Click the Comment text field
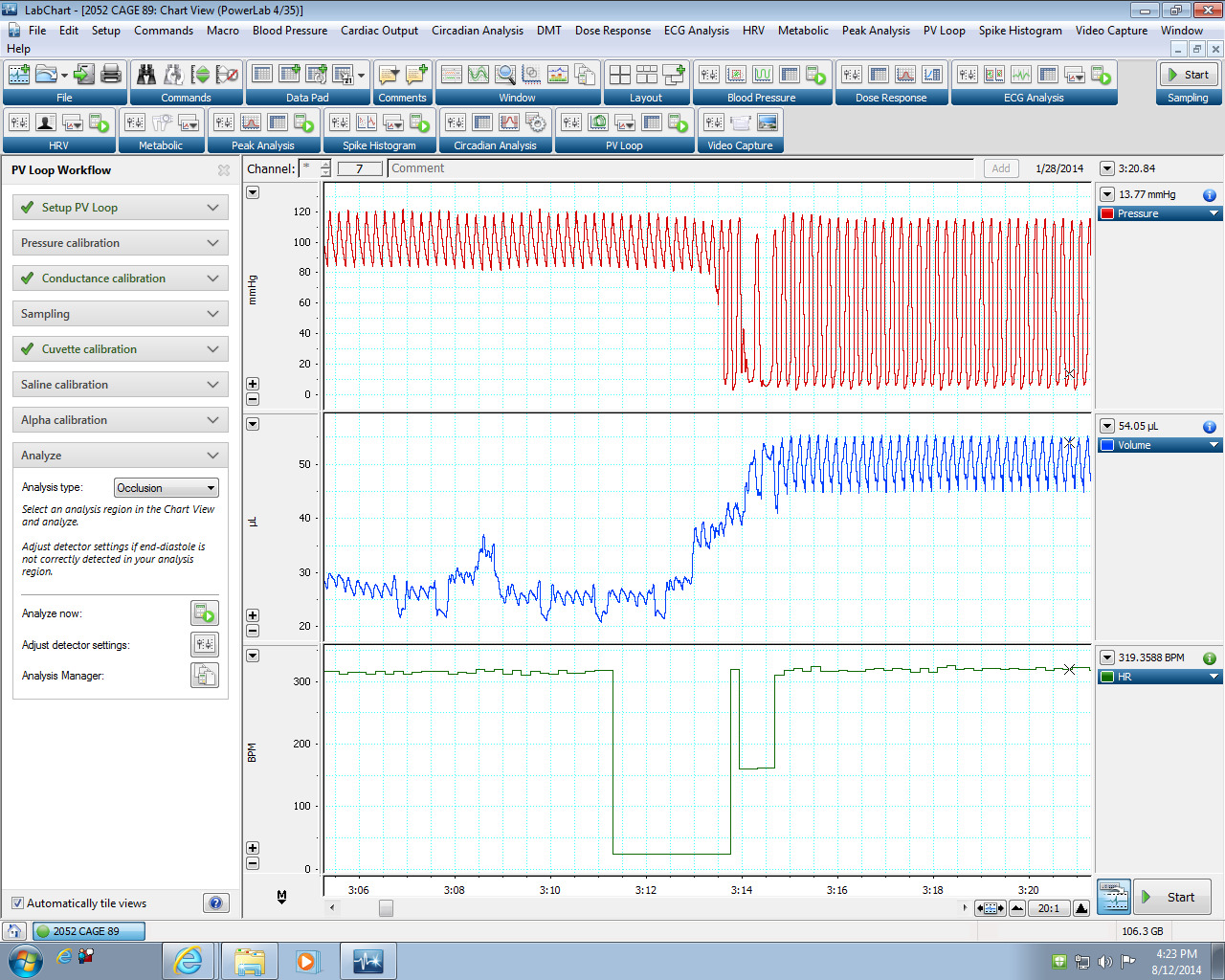This screenshot has height=980, width=1225. 679,168
